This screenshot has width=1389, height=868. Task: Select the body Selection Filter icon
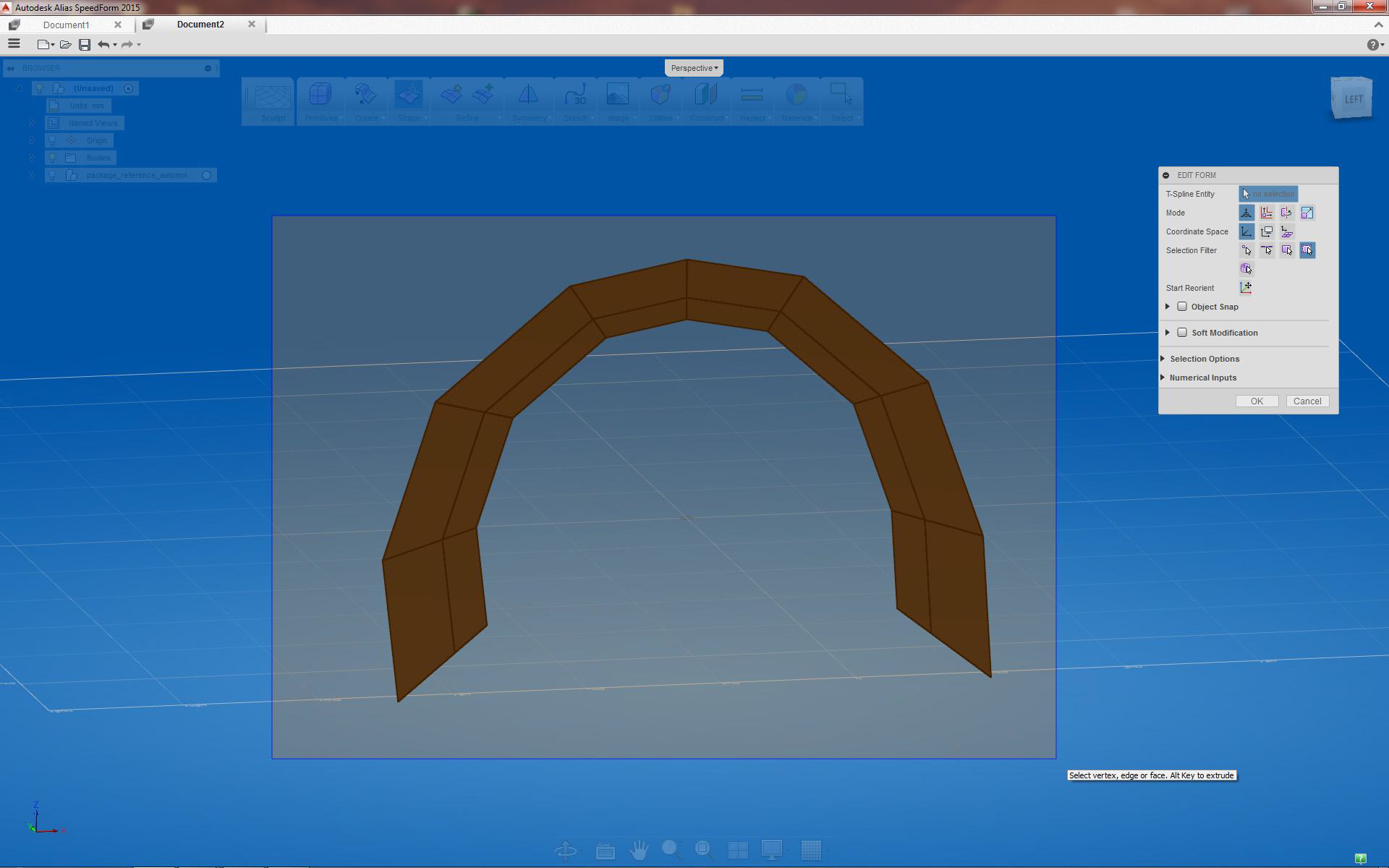coord(1246,269)
